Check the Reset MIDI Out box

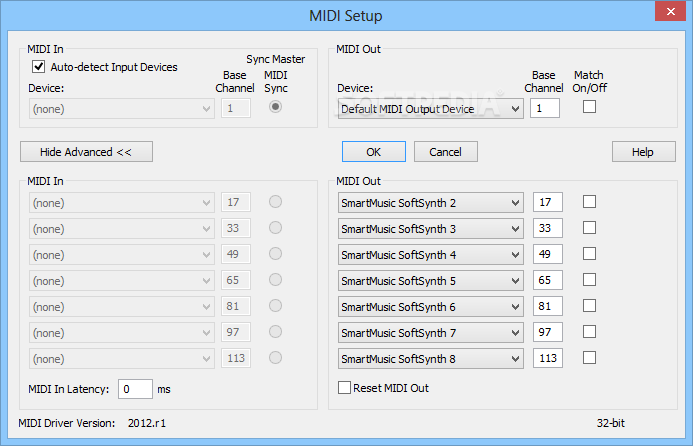tap(344, 388)
